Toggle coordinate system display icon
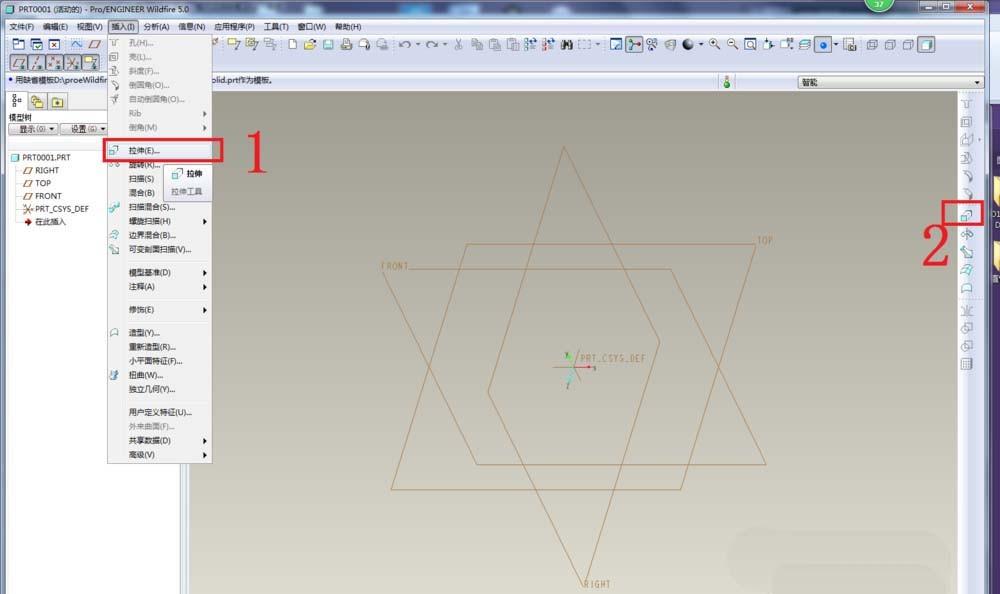Viewport: 1000px width, 594px height. 71,62
